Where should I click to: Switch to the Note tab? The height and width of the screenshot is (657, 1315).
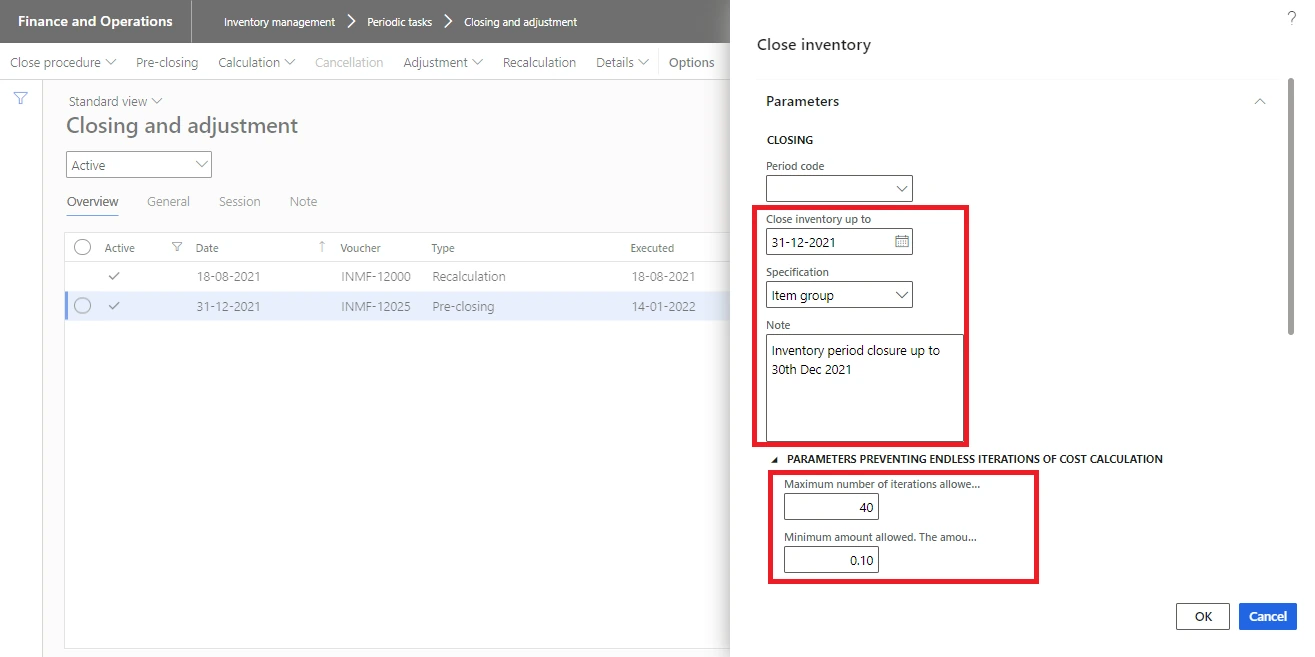[x=303, y=201]
